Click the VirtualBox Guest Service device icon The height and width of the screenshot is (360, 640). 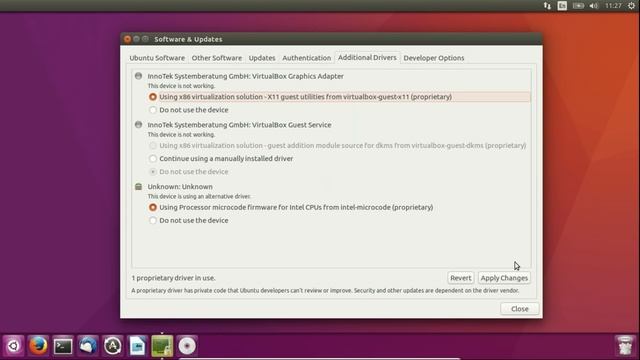tap(138, 124)
